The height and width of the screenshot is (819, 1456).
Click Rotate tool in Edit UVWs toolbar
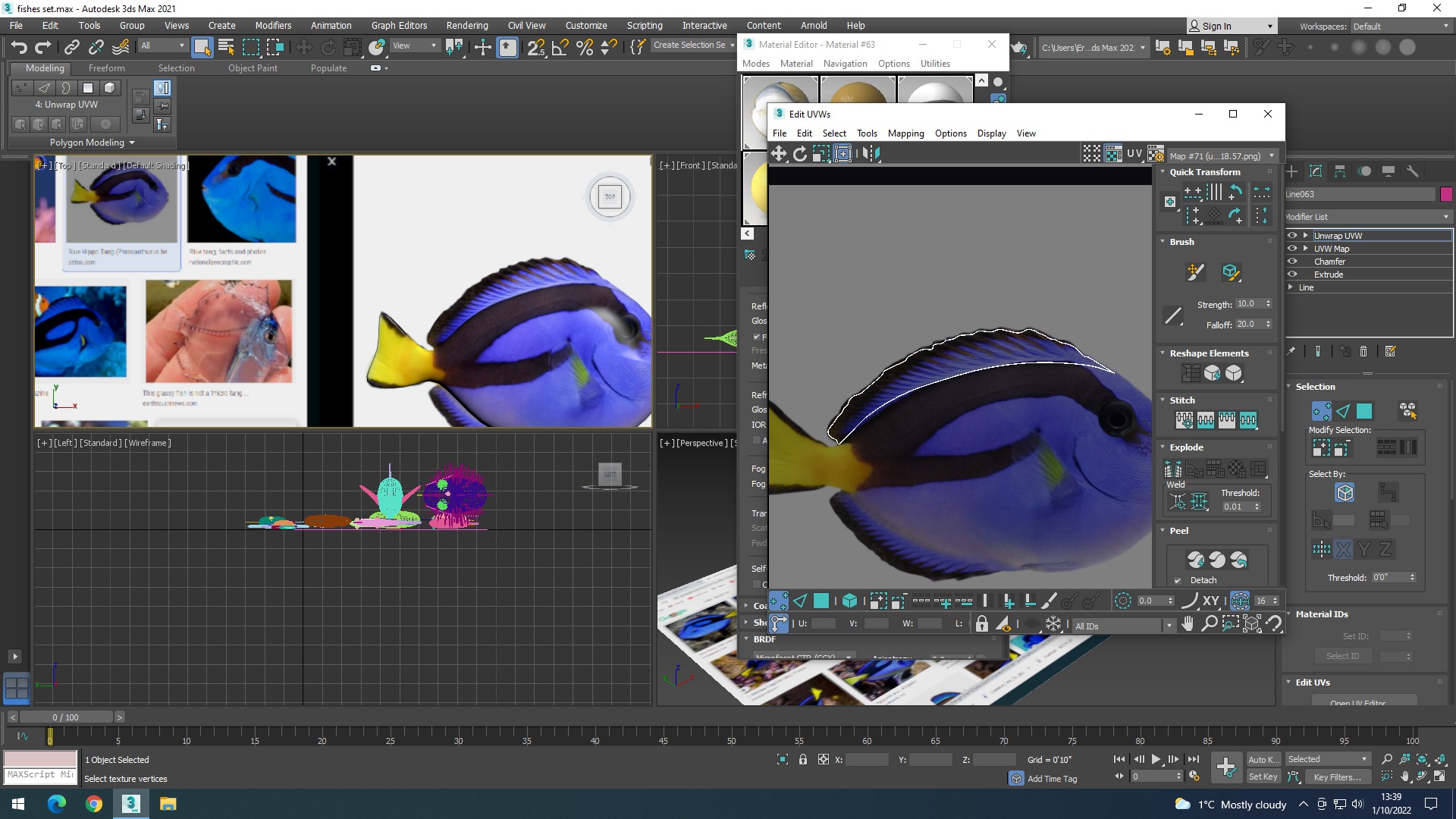(x=800, y=154)
